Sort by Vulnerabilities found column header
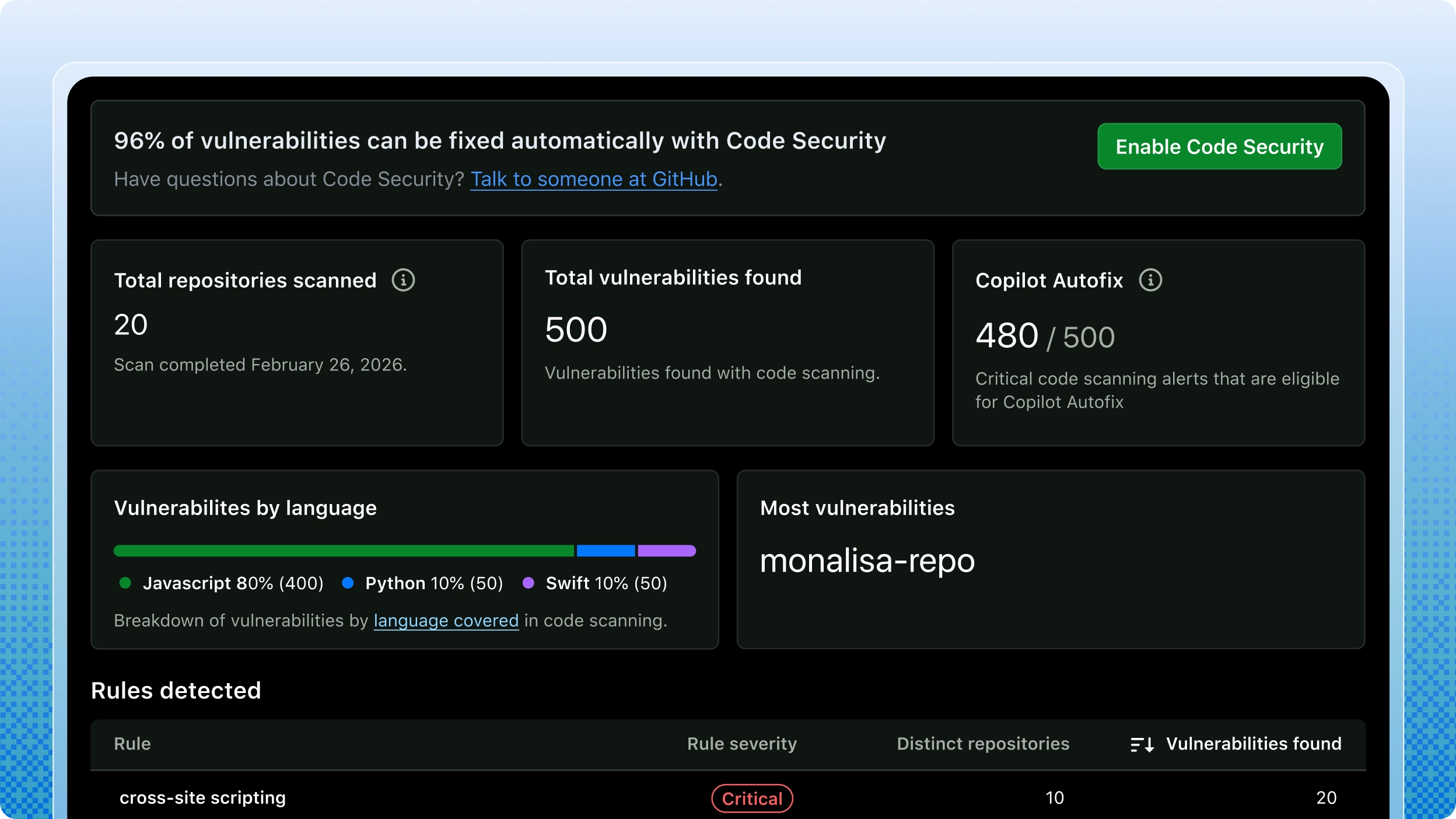 click(1254, 744)
